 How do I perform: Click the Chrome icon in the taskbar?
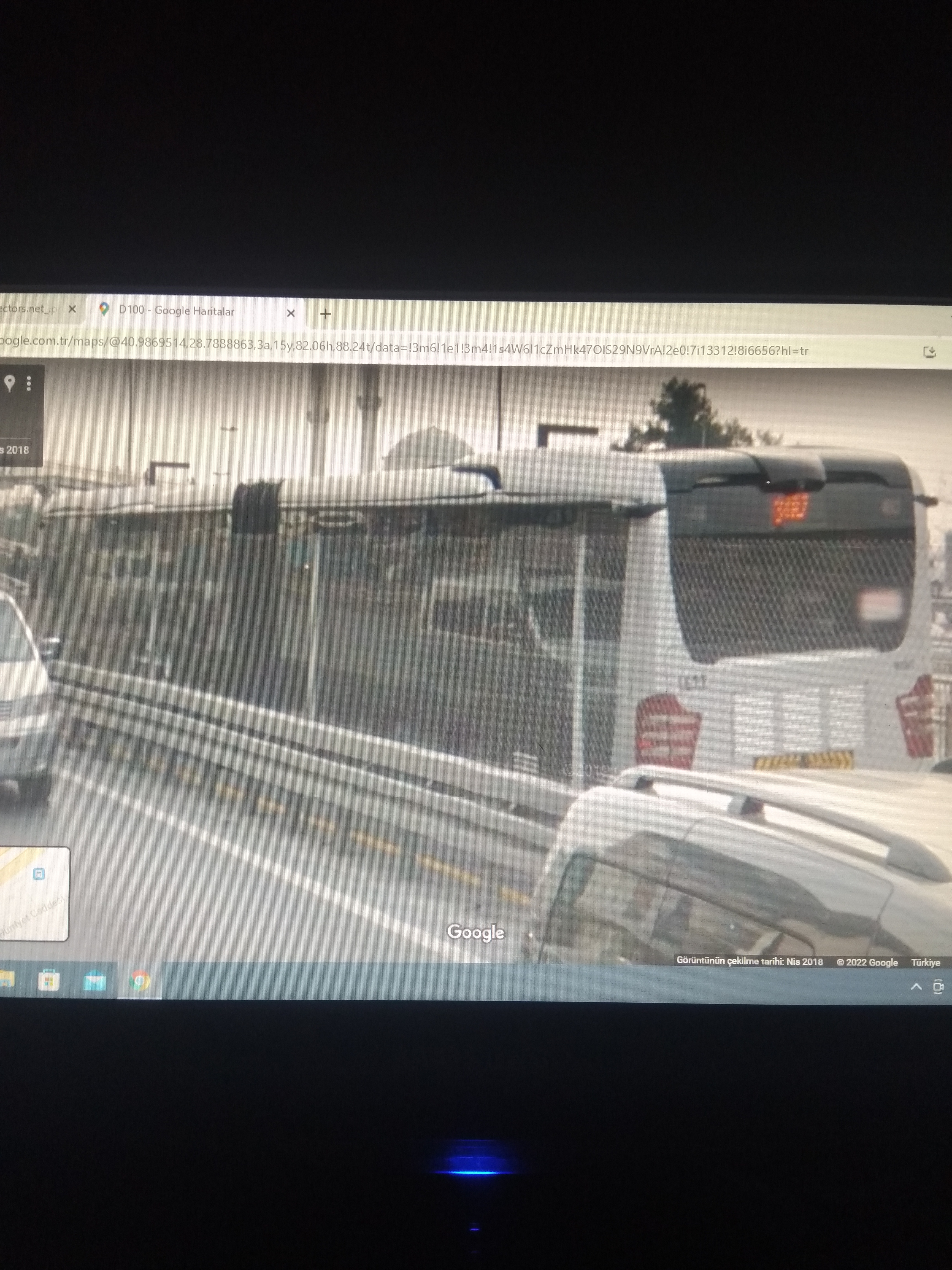tap(139, 981)
